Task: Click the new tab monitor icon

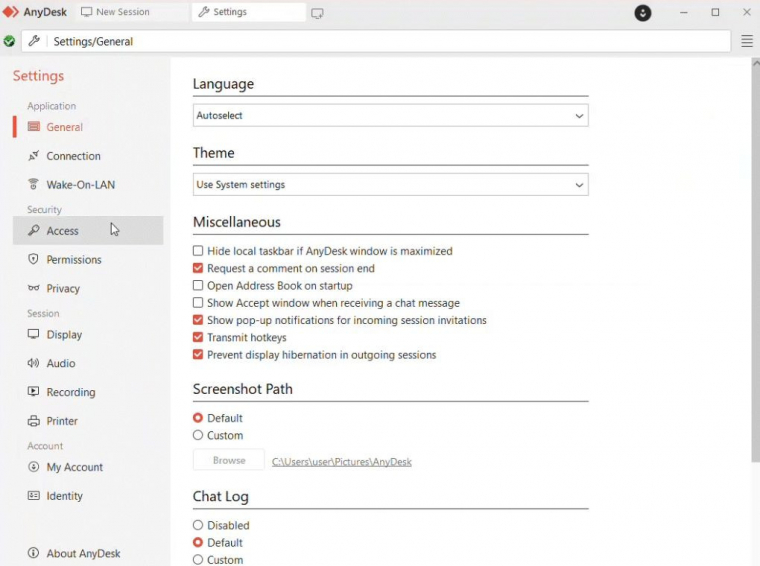Action: pyautogui.click(x=317, y=13)
